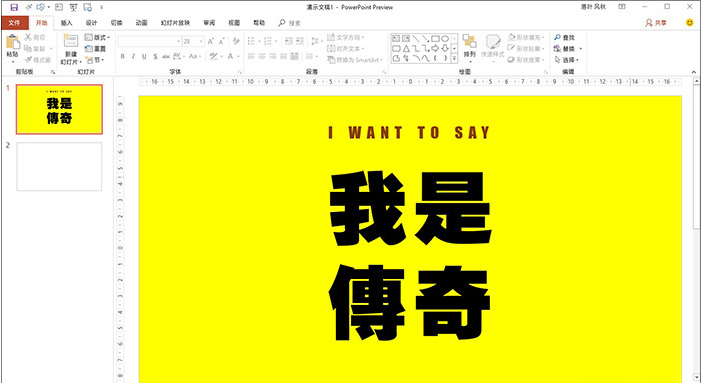The height and width of the screenshot is (383, 703).
Task: Select the oval shape in shapes gallery
Action: pyautogui.click(x=445, y=39)
